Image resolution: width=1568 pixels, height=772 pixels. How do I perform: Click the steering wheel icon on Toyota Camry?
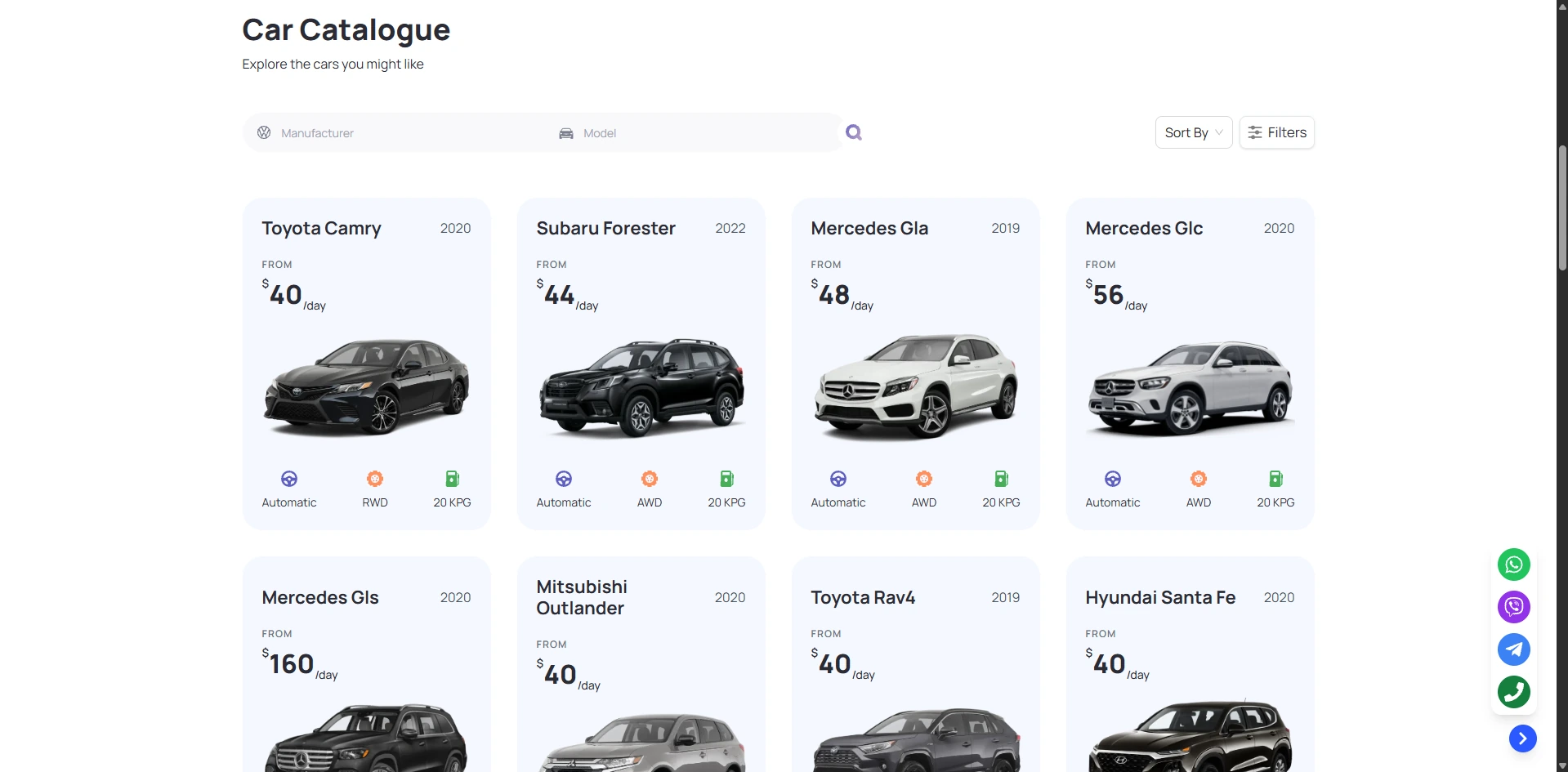289,479
